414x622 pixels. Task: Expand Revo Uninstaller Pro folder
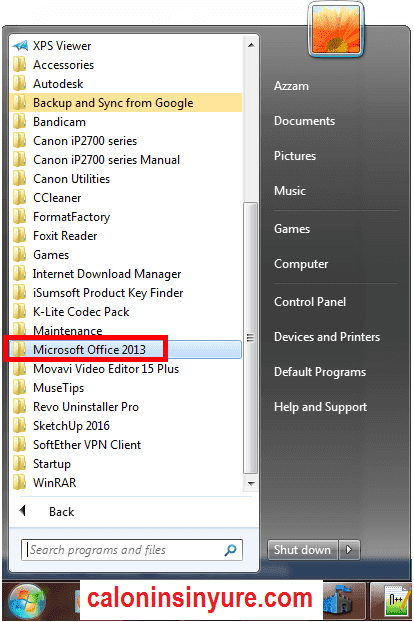click(x=125, y=407)
